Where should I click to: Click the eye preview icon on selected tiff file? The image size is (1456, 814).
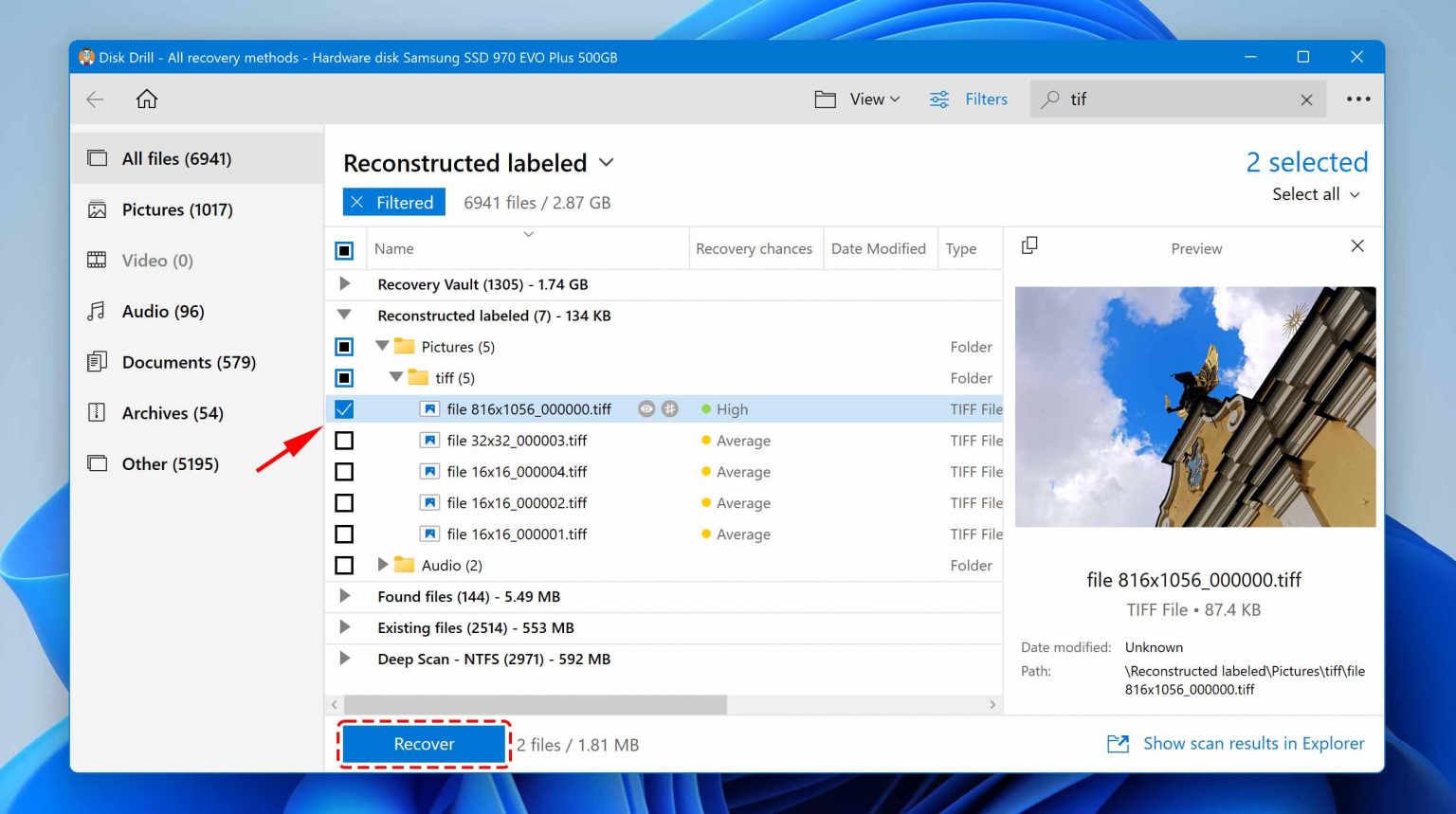click(x=646, y=408)
